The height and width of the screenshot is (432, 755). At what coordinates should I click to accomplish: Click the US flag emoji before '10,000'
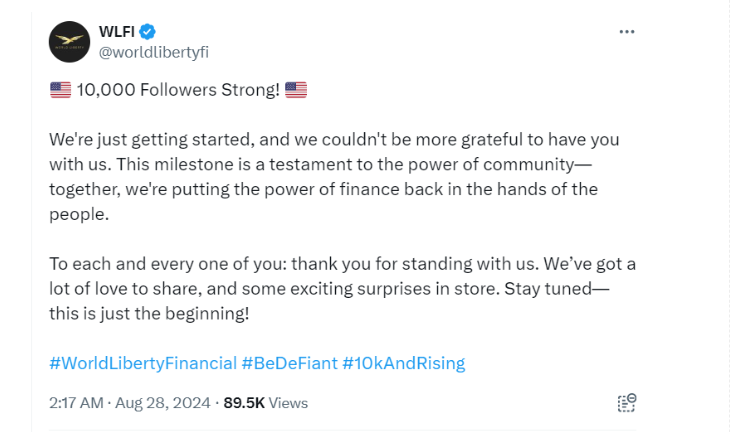60,90
